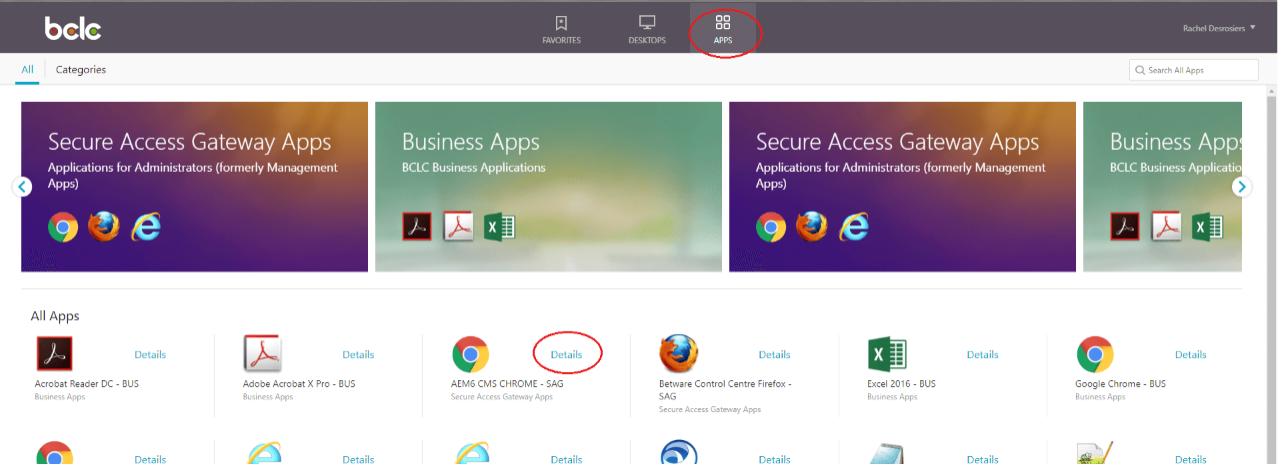Launch Excel 2016 - BUS icon
The height and width of the screenshot is (464, 1280).
click(x=887, y=354)
